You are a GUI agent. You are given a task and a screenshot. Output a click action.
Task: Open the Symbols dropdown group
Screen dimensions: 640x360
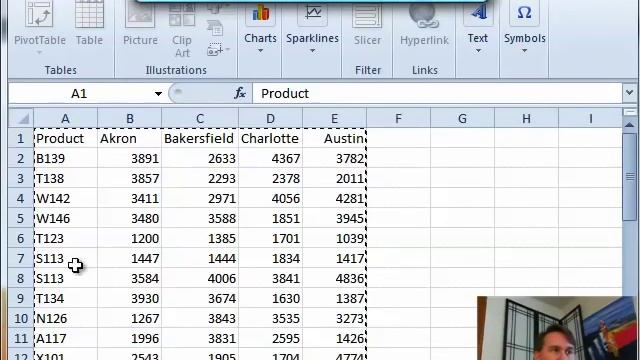[524, 29]
